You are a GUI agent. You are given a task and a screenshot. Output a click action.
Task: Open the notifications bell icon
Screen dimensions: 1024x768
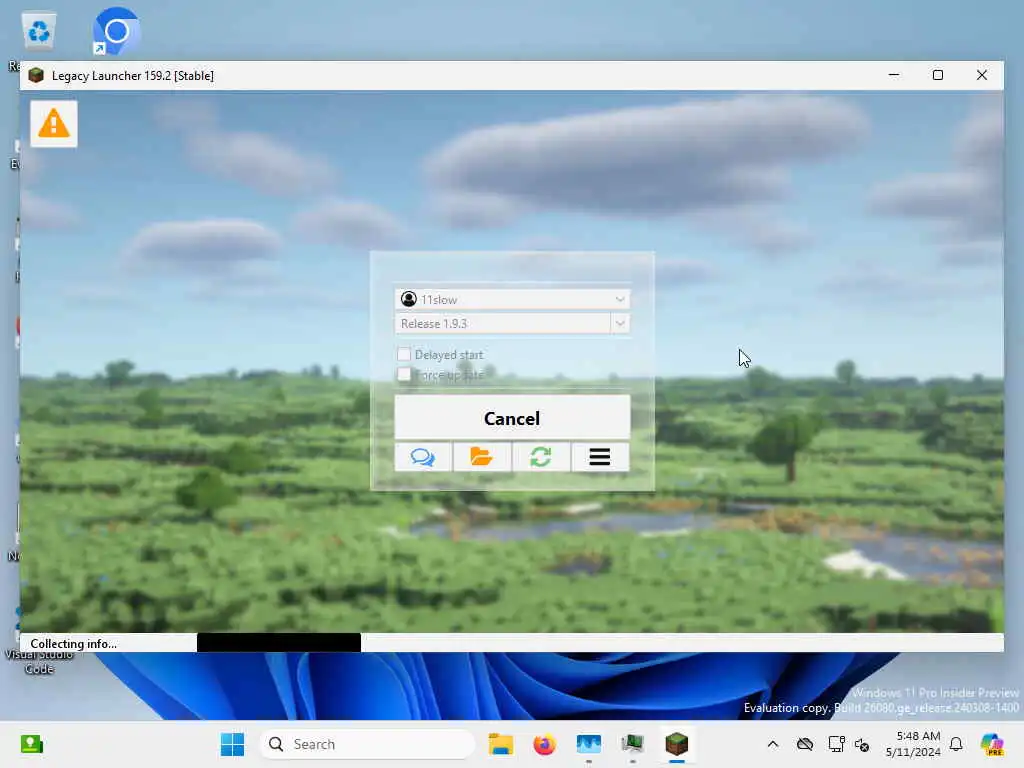pyautogui.click(x=956, y=744)
